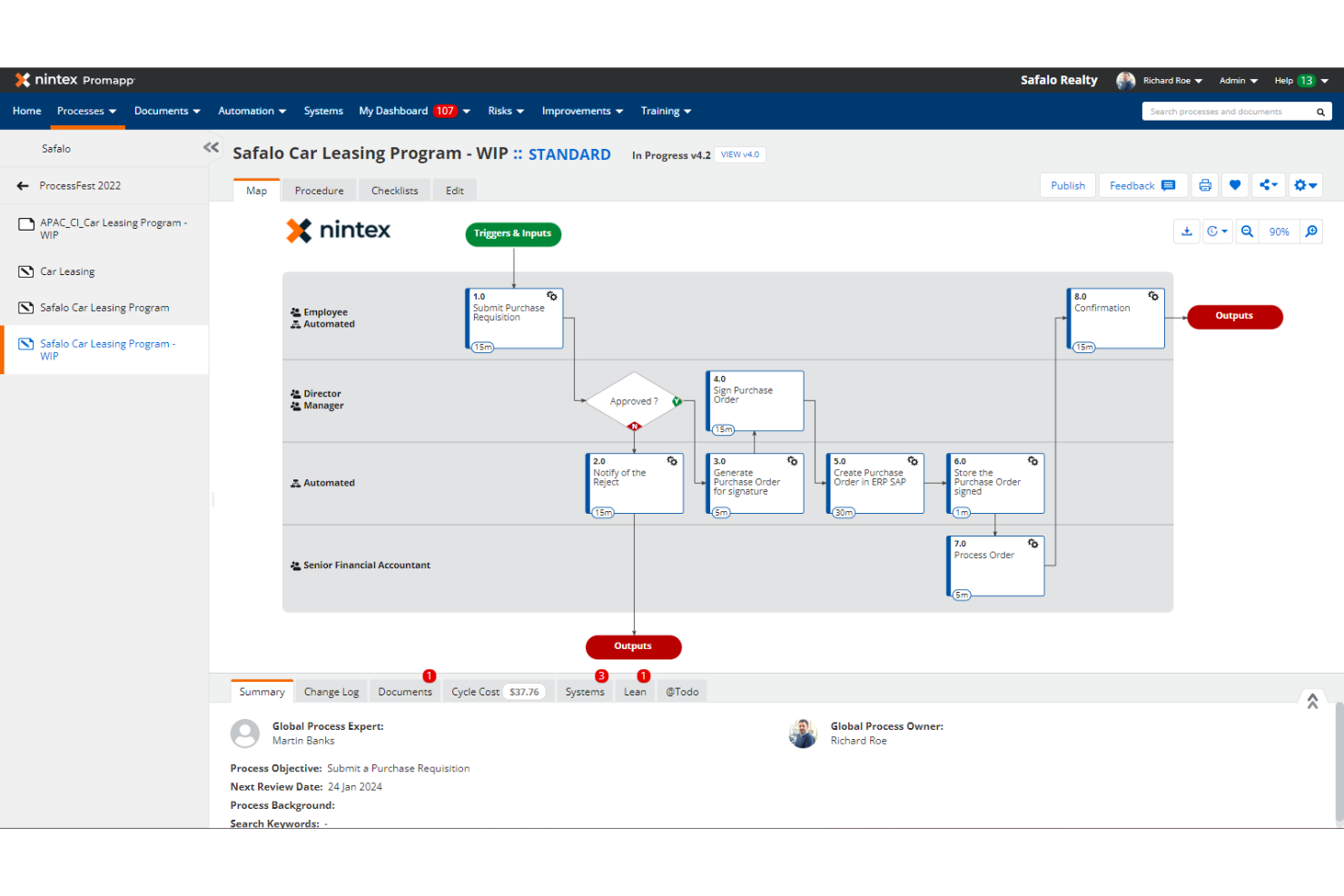Click the Publish button

[x=1068, y=185]
